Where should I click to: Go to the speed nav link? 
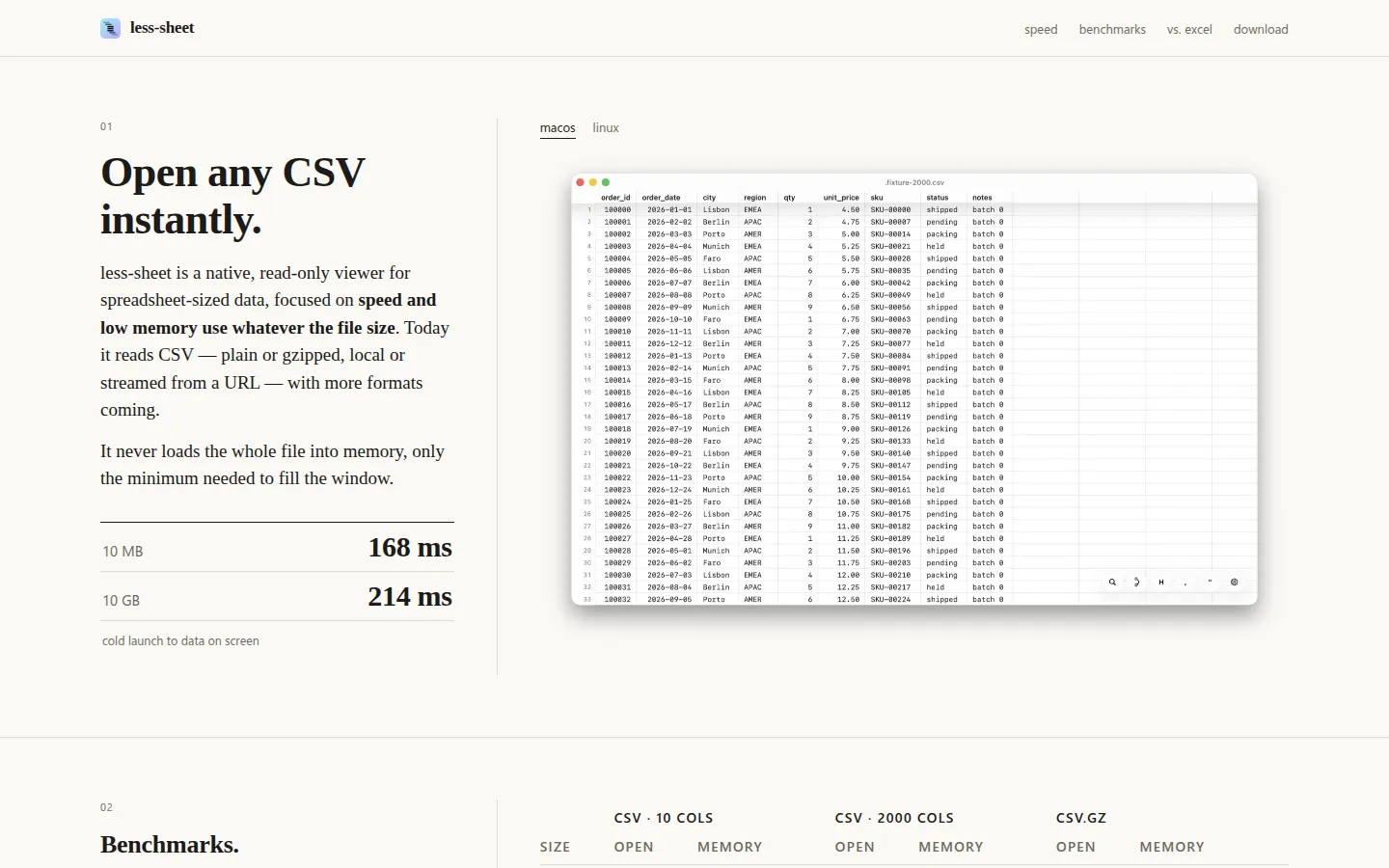1041,29
